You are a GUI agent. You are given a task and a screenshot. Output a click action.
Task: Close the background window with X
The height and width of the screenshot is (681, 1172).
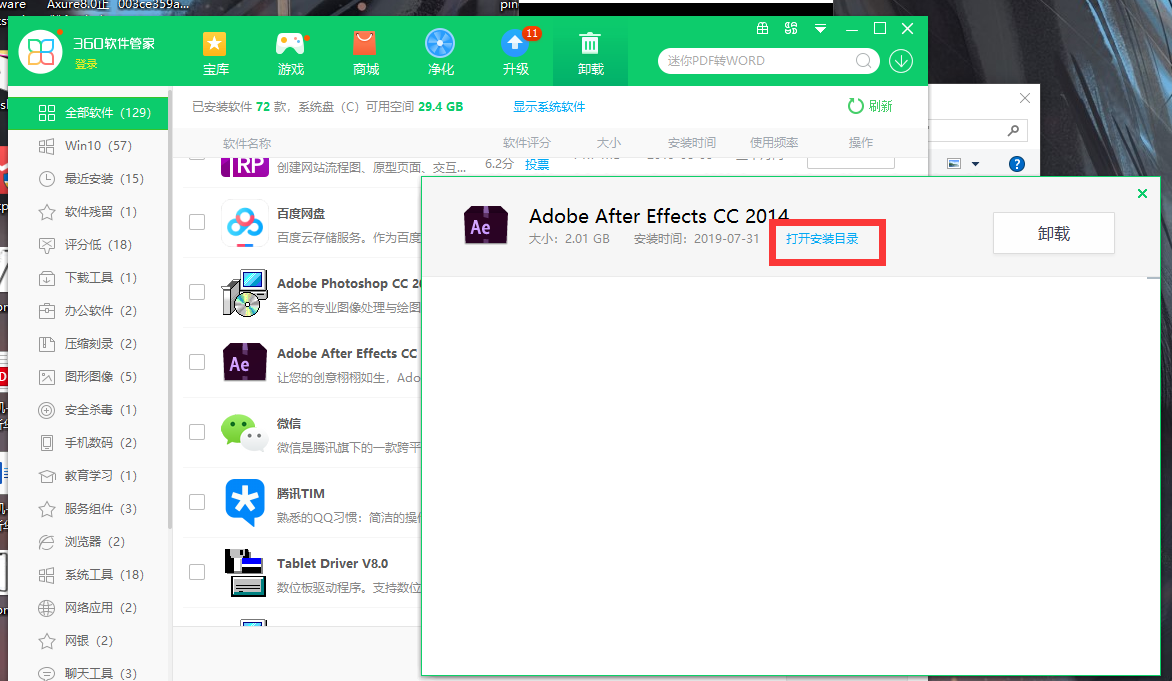click(1025, 98)
